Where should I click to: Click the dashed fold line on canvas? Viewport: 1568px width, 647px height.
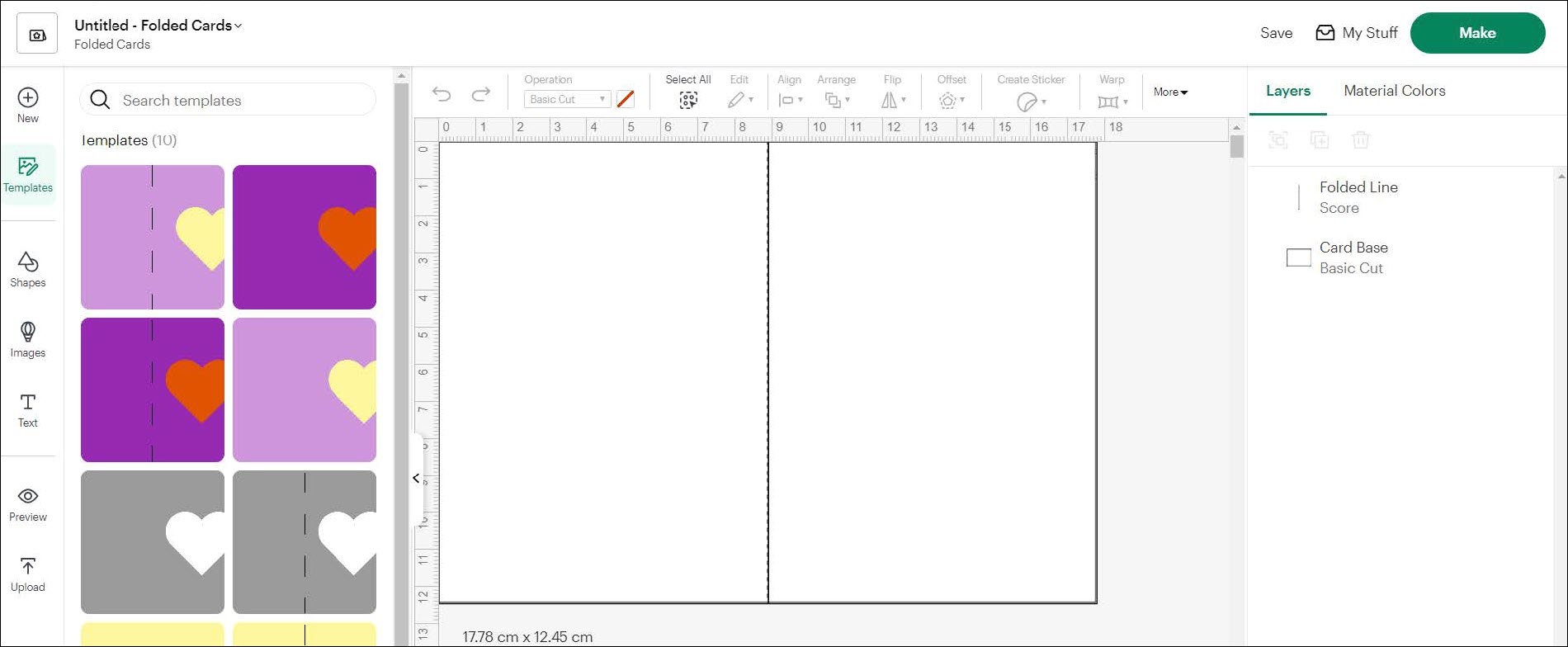point(768,371)
